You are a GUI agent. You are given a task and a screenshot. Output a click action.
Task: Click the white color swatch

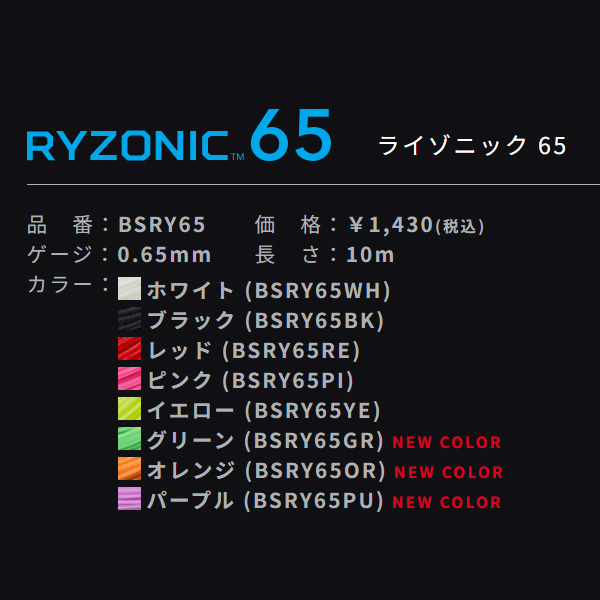129,289
